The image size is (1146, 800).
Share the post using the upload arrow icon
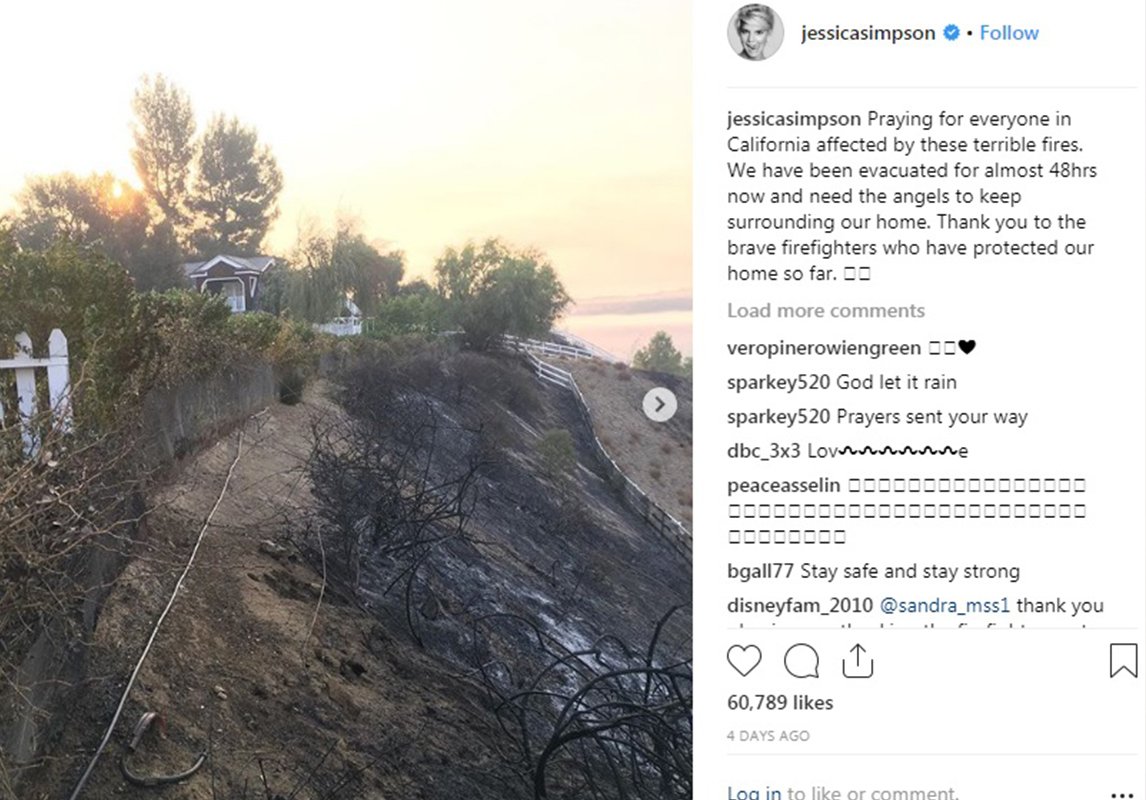point(857,660)
